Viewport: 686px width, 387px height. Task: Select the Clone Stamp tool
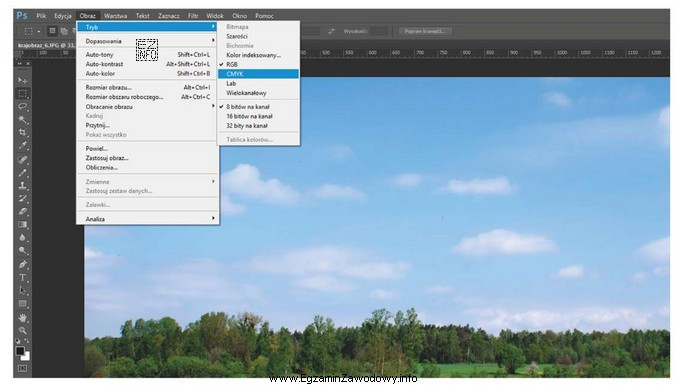23,185
